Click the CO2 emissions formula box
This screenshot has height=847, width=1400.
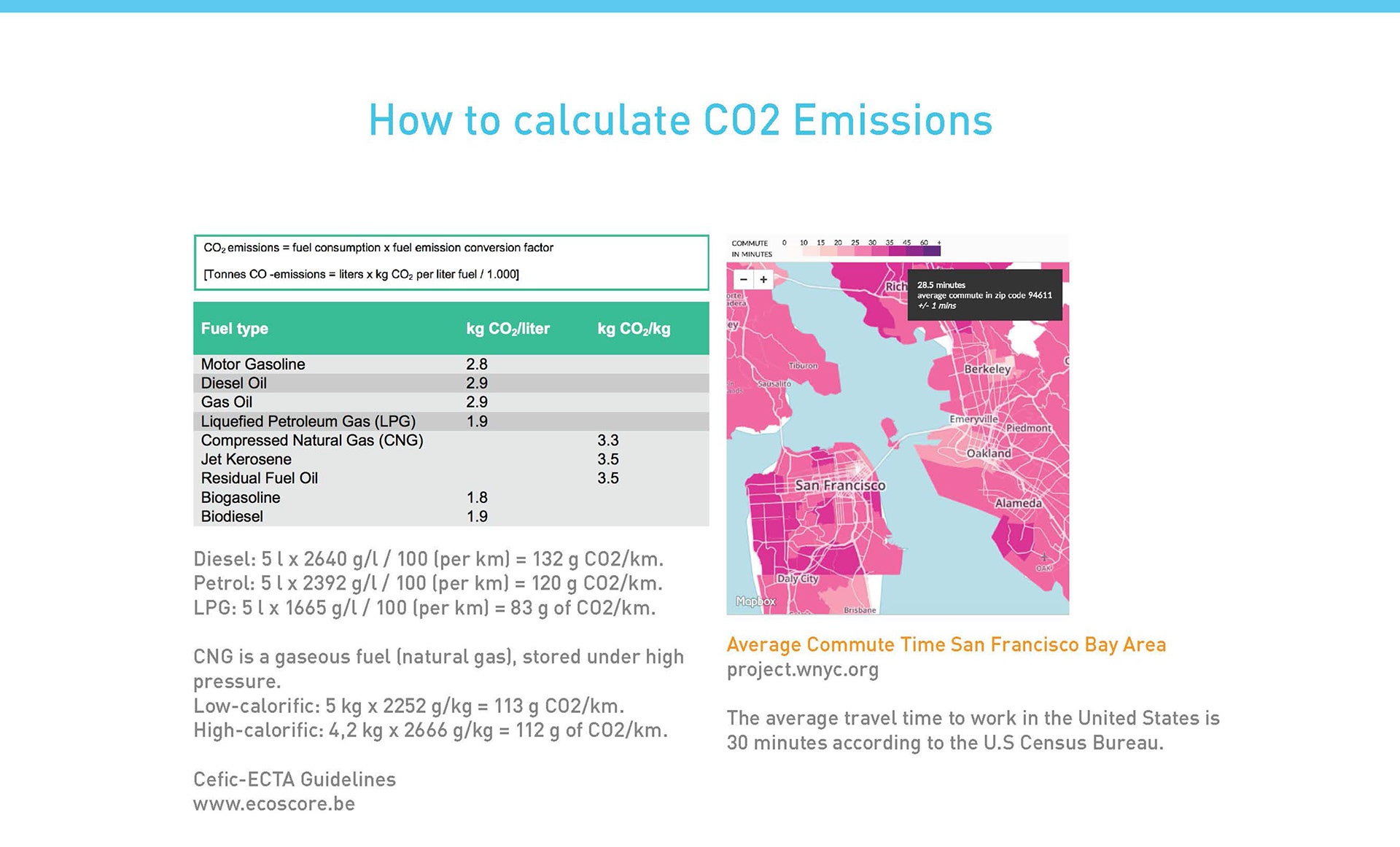click(x=451, y=262)
